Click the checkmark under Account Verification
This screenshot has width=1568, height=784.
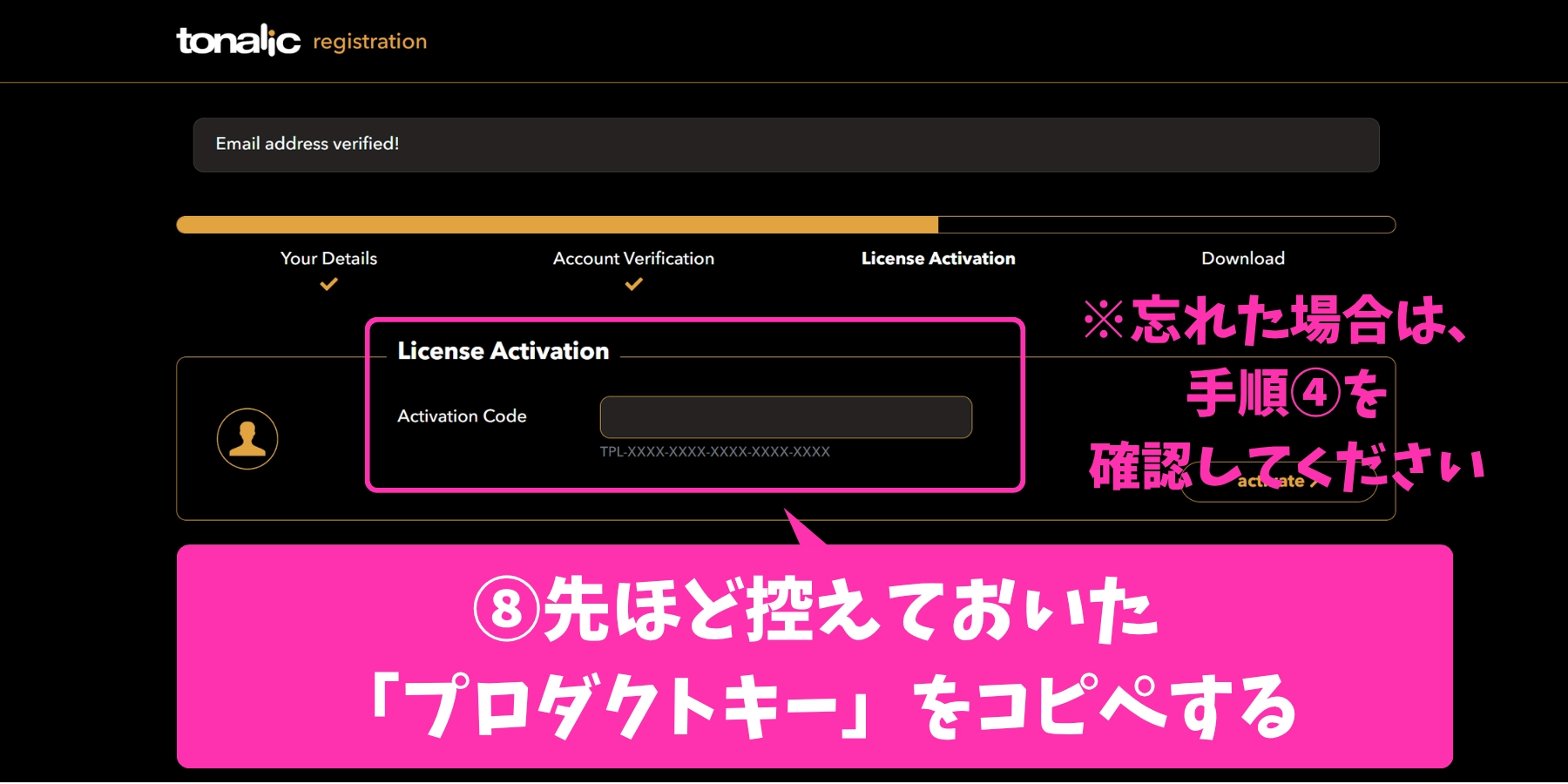(x=633, y=284)
